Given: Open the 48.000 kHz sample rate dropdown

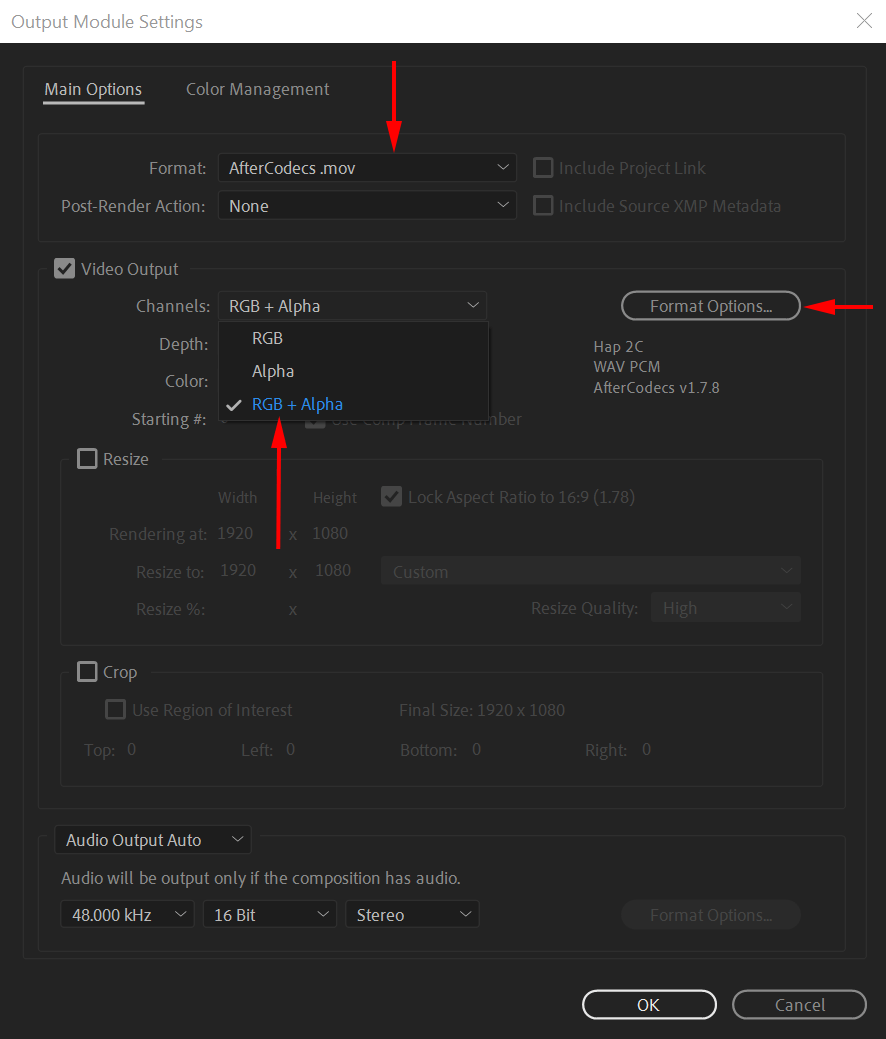Looking at the screenshot, I should [x=127, y=913].
